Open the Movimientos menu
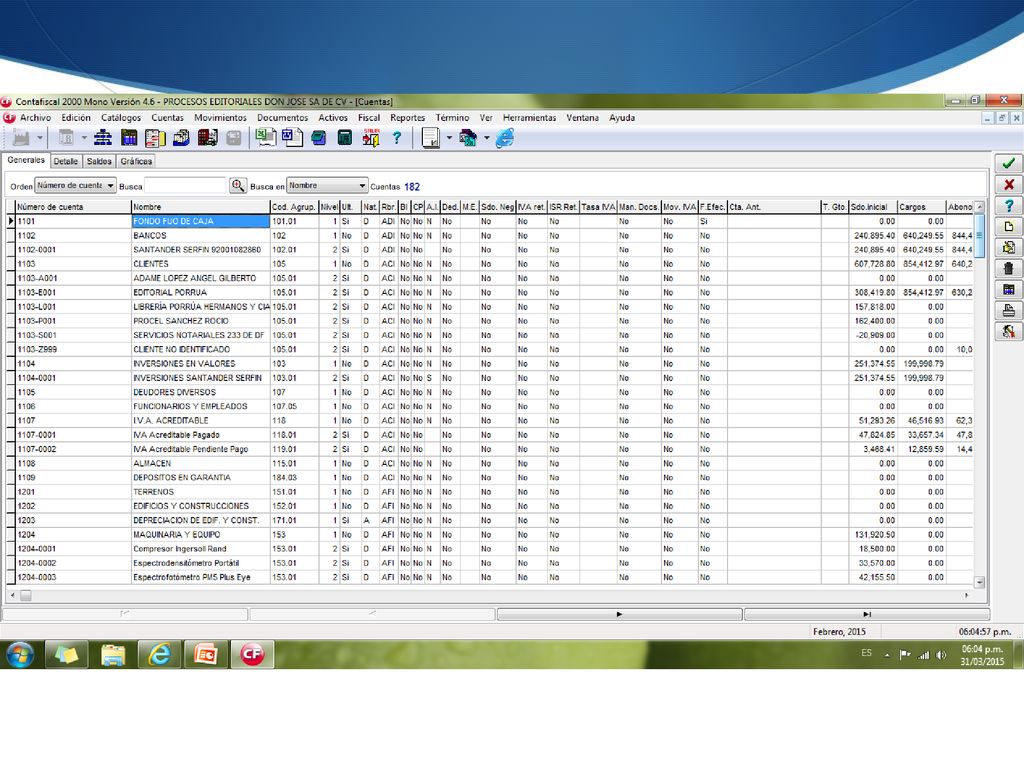This screenshot has width=1024, height=768. click(220, 118)
